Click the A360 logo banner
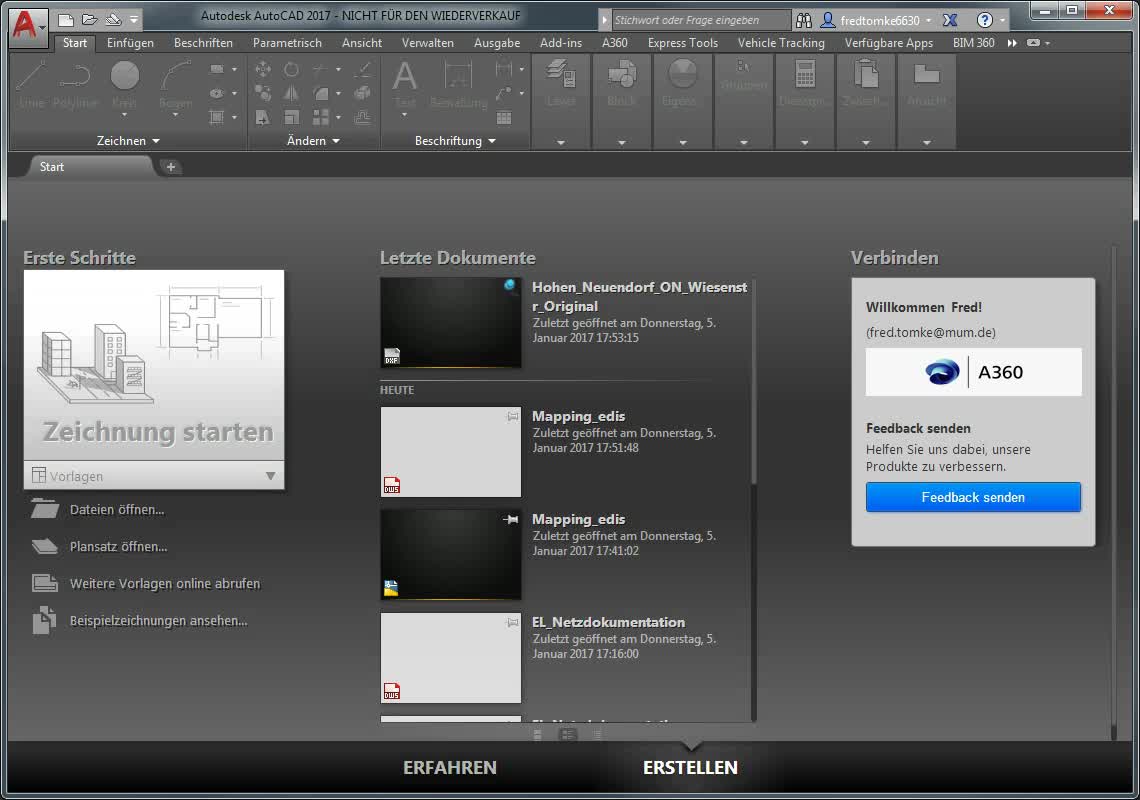The height and width of the screenshot is (800, 1140). (973, 372)
